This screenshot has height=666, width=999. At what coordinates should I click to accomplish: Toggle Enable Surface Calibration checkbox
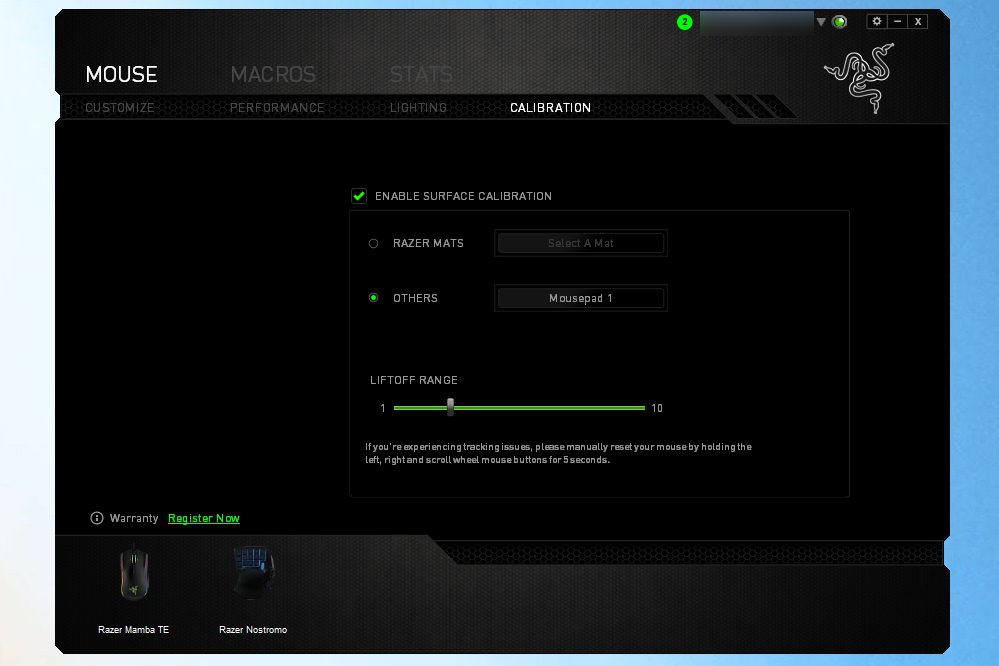pos(359,196)
